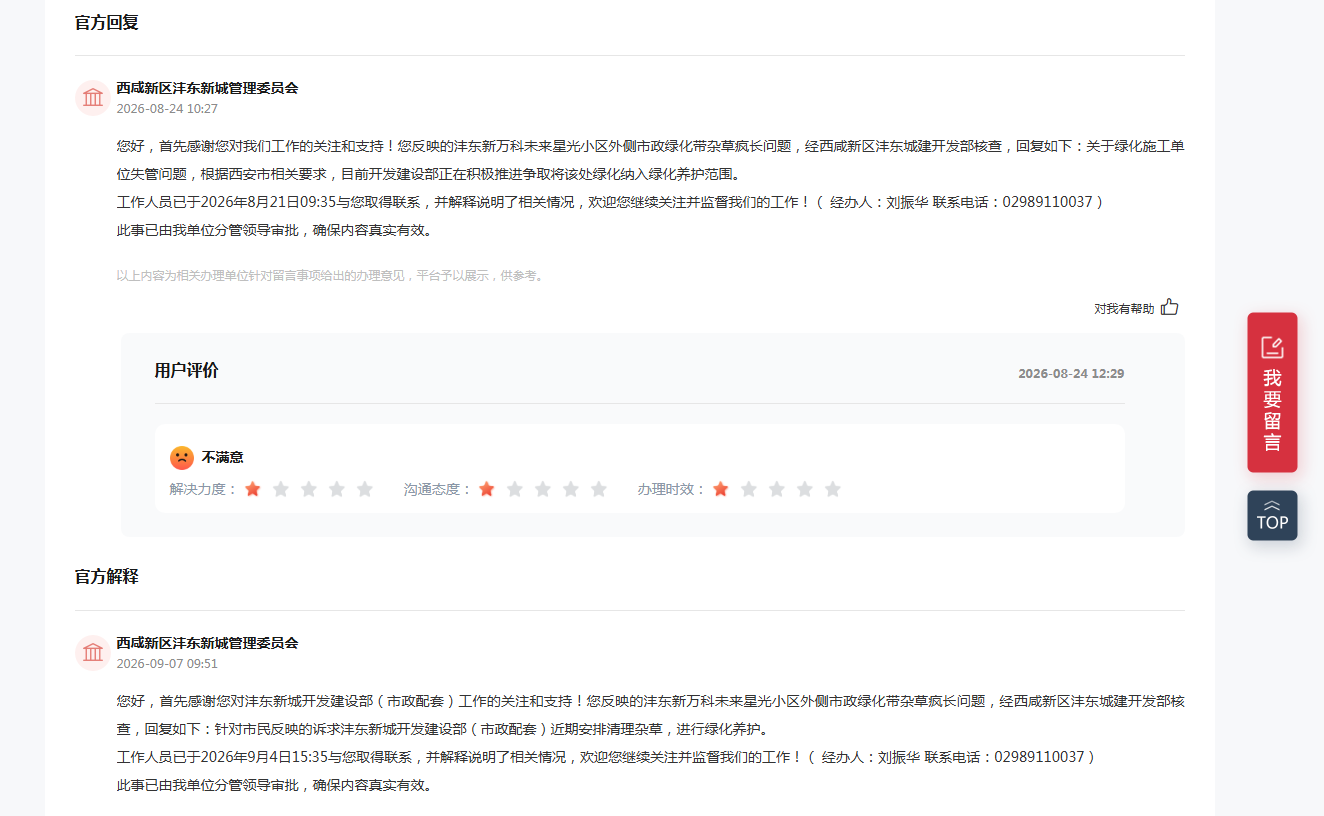Viewport: 1324px width, 816px height.
Task: Click the 官方回复 section heading
Action: tap(107, 22)
